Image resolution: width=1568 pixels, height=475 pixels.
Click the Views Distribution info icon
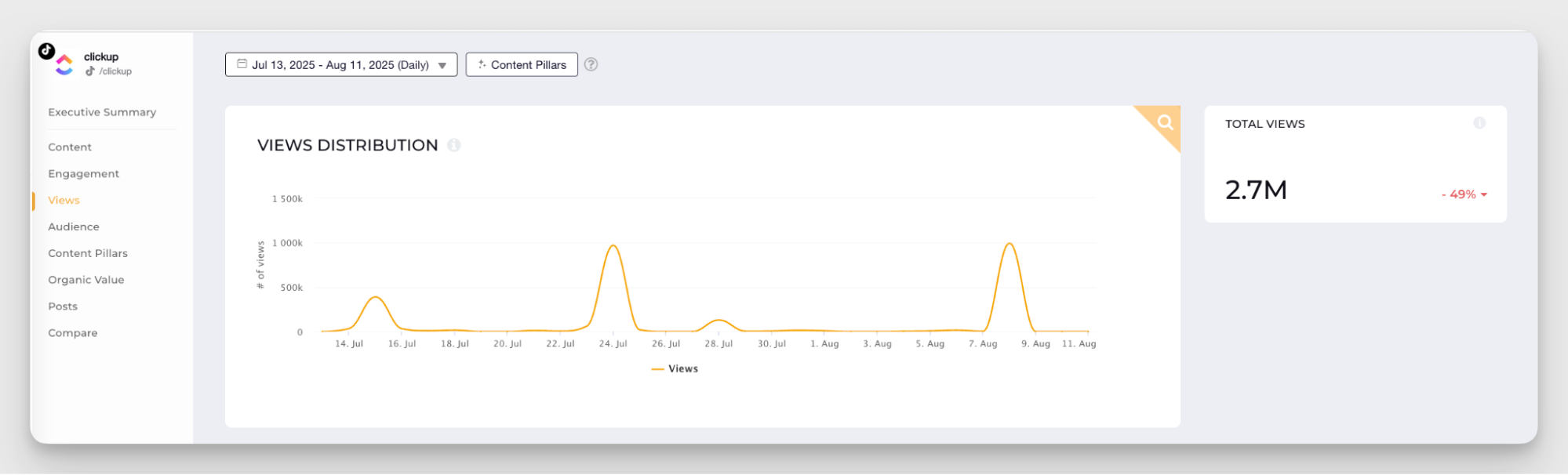click(x=453, y=145)
